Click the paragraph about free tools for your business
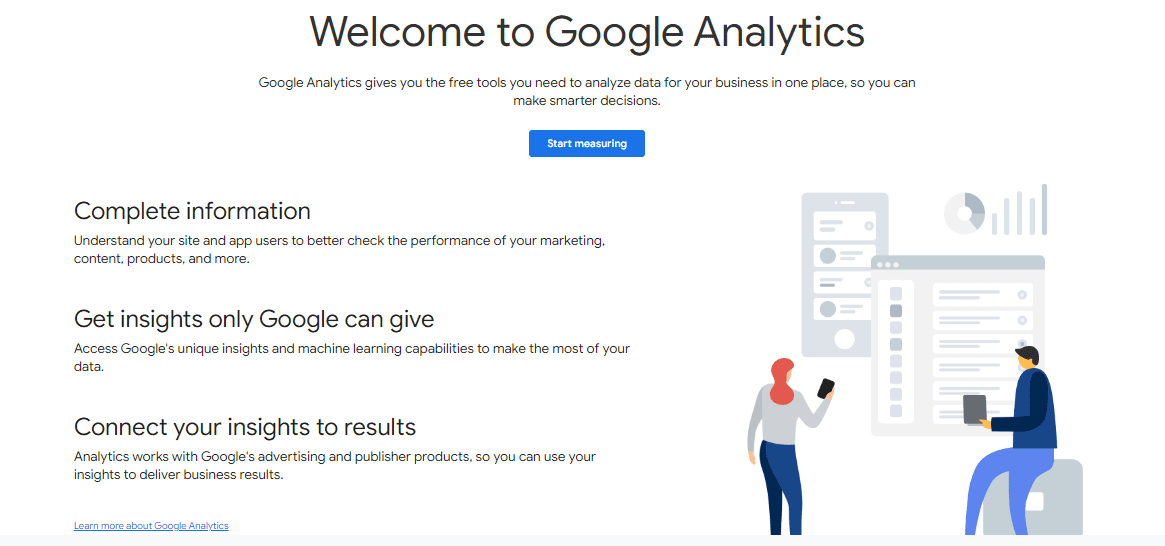Image resolution: width=1165 pixels, height=546 pixels. pyautogui.click(x=587, y=92)
